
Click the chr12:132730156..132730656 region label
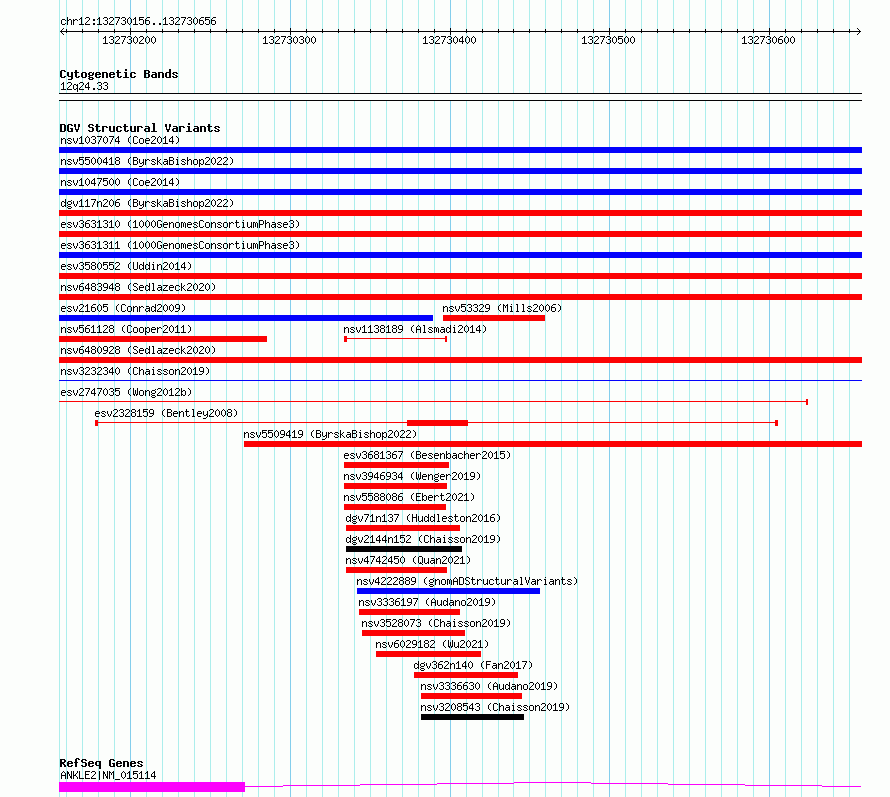click(x=138, y=22)
